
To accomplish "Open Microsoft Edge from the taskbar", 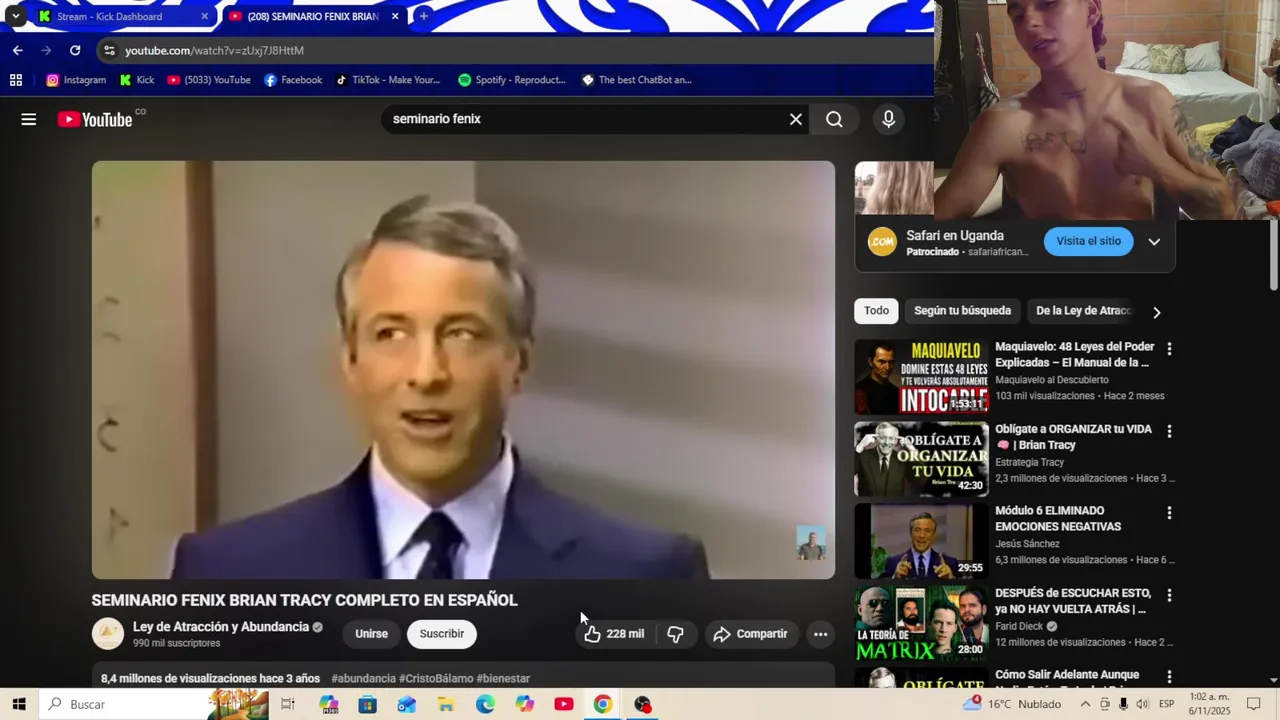I will point(485,704).
